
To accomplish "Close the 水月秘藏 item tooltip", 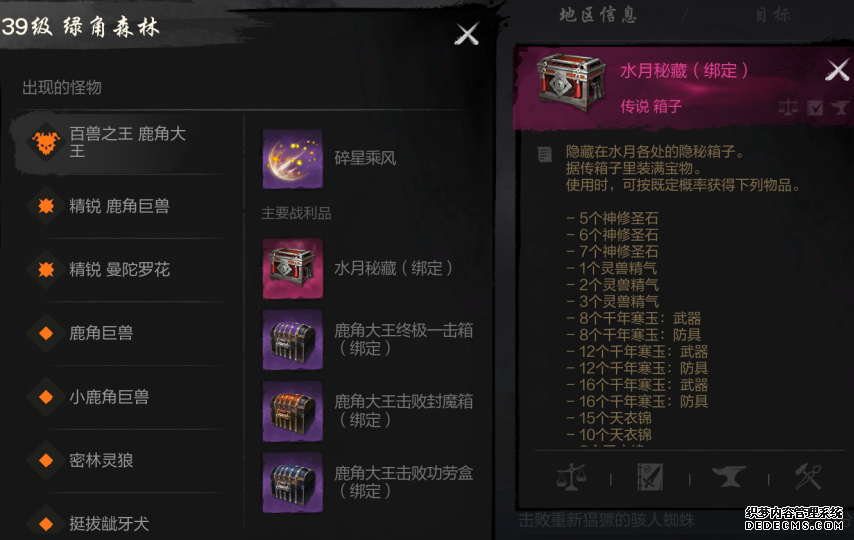I will click(x=837, y=70).
